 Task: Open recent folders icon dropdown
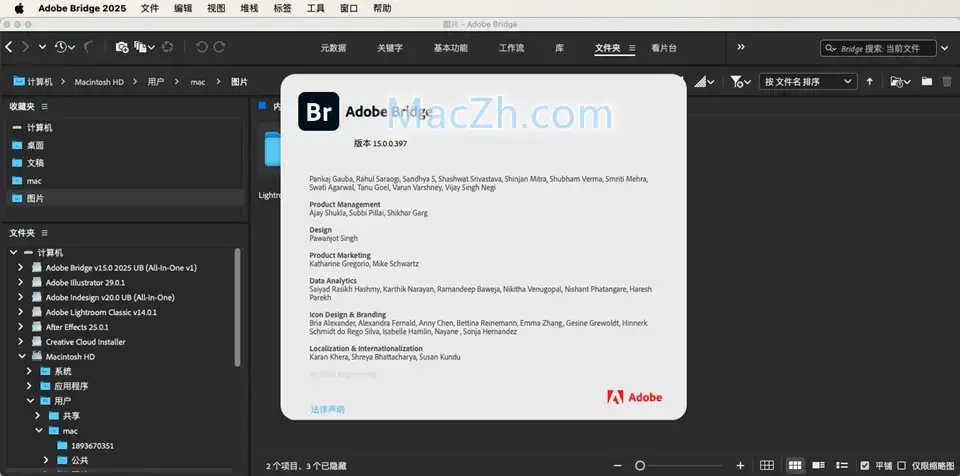pyautogui.click(x=900, y=81)
